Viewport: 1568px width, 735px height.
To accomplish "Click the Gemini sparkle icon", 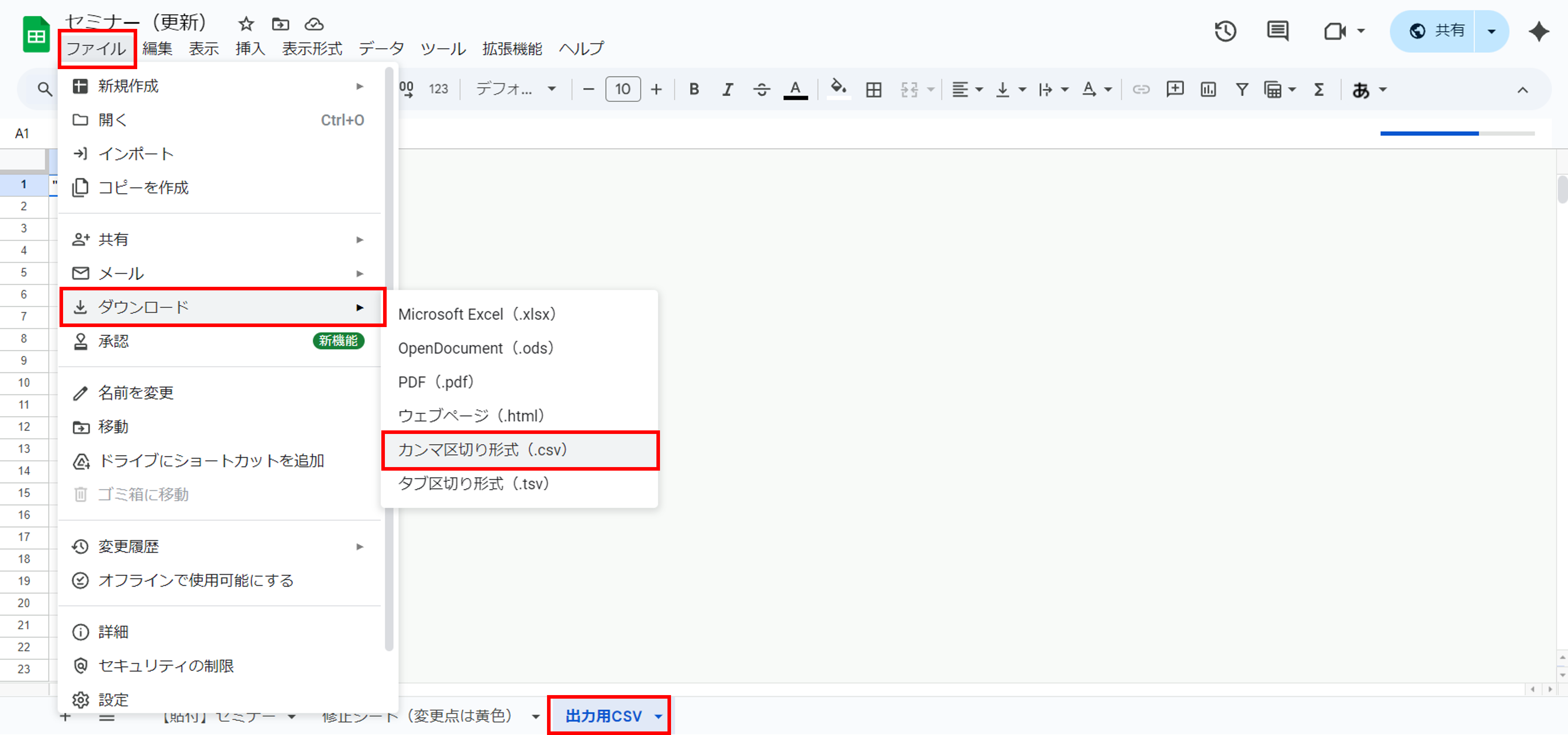I will 1538,31.
